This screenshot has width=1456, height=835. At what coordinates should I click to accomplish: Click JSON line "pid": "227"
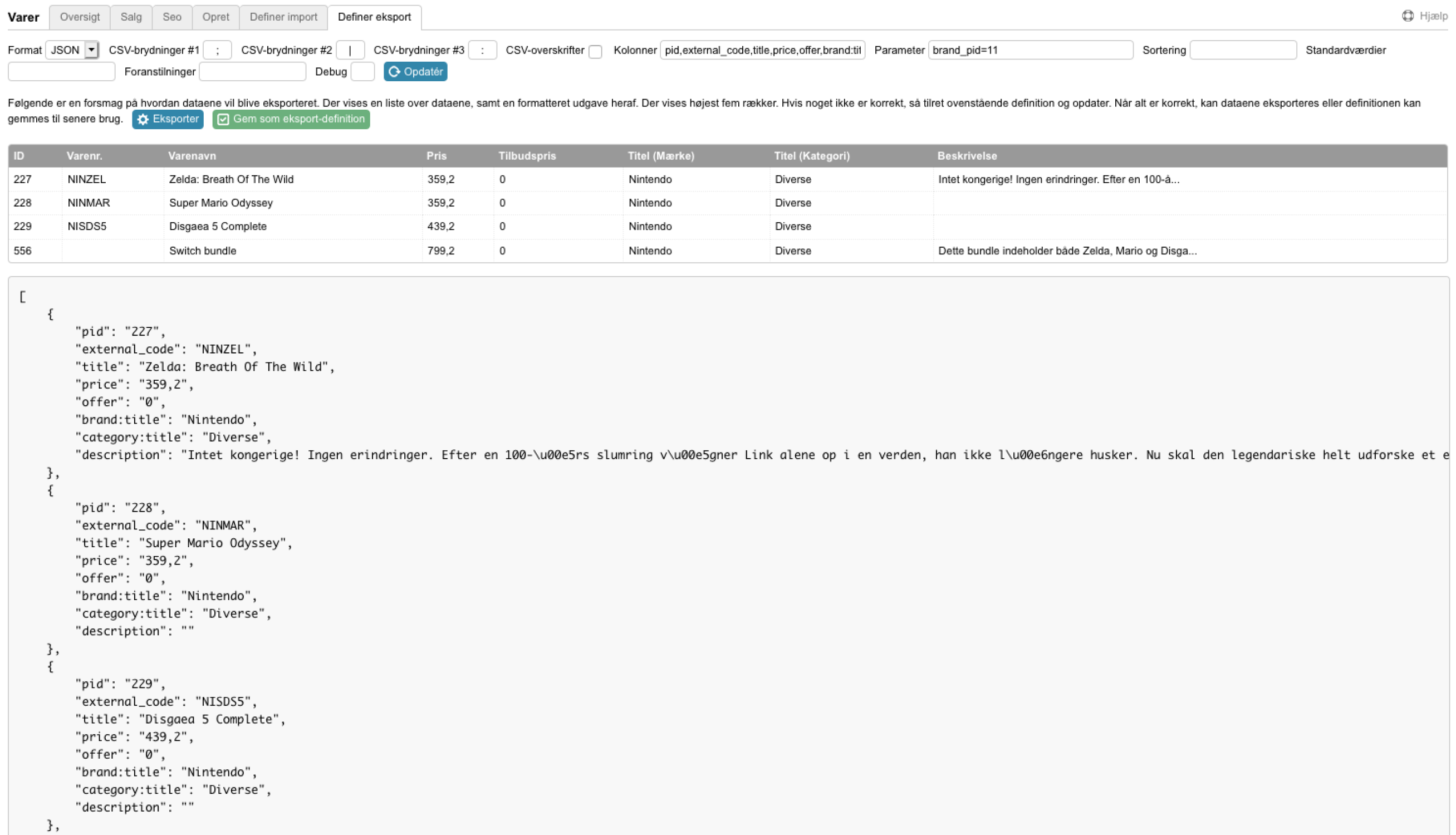[120, 331]
